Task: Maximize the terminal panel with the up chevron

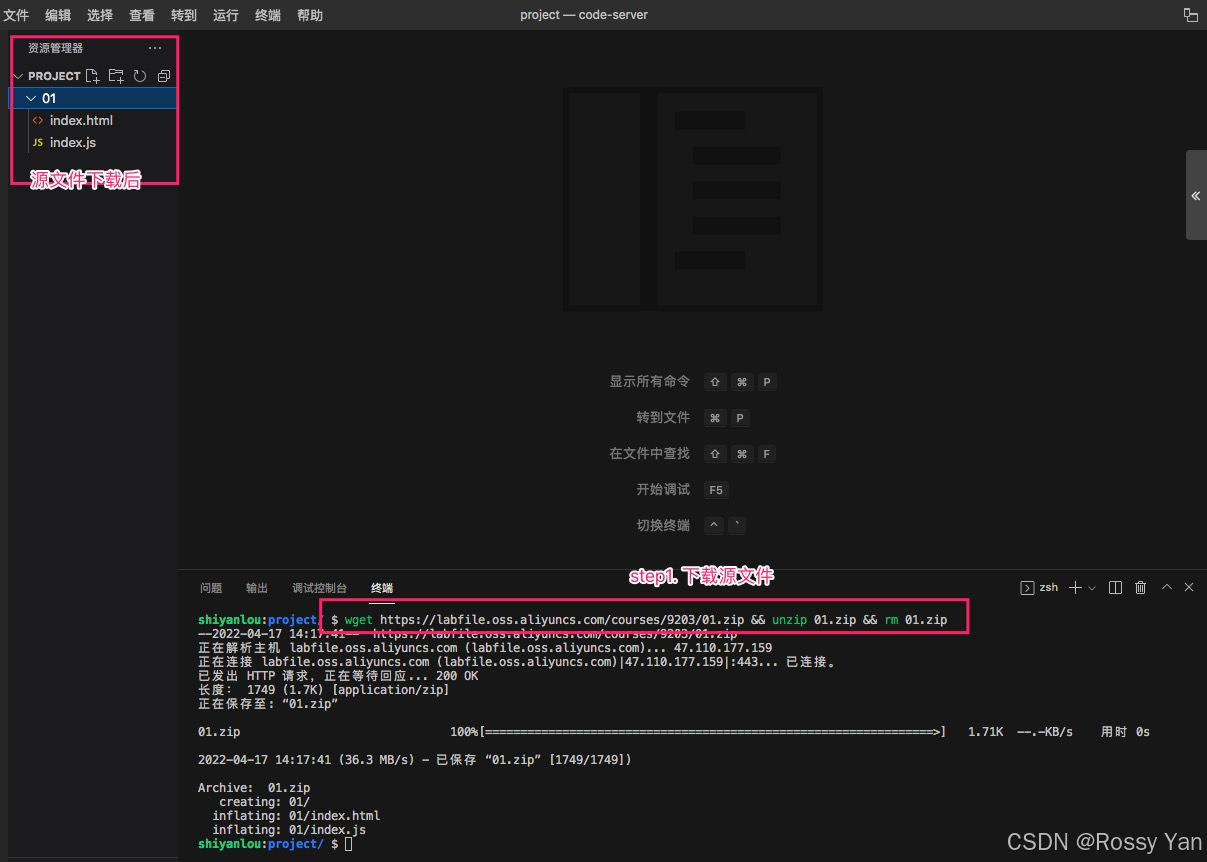Action: coord(1166,588)
